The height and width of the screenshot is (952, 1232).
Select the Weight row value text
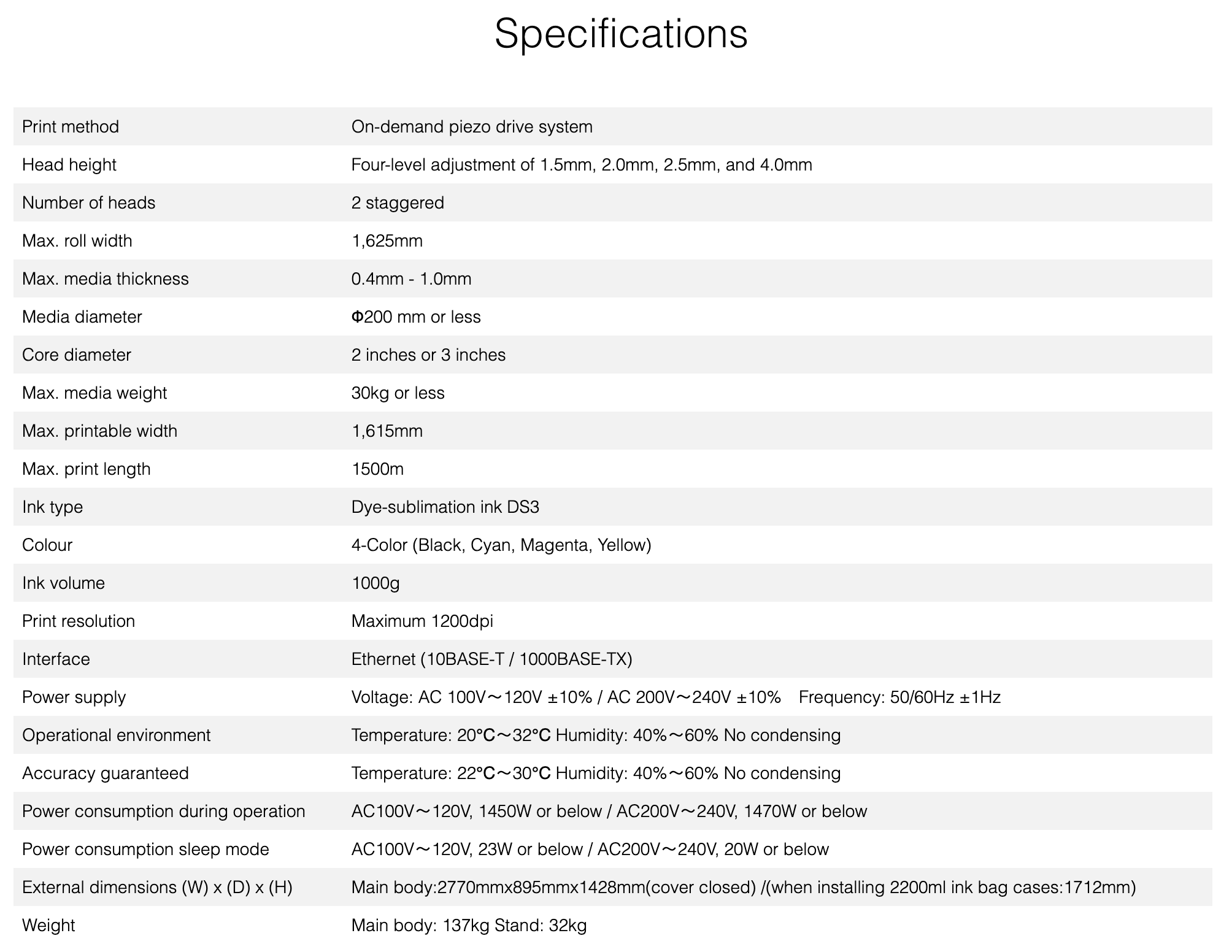(469, 926)
